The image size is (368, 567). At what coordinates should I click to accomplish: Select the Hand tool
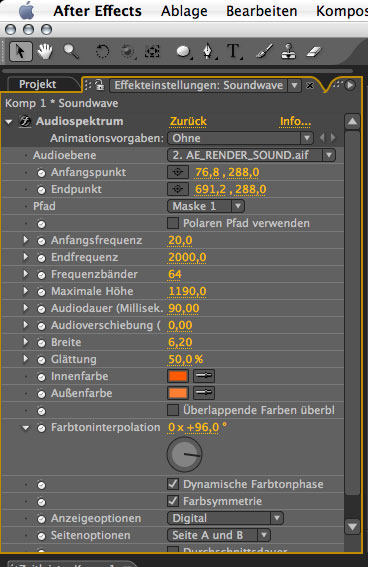point(45,51)
